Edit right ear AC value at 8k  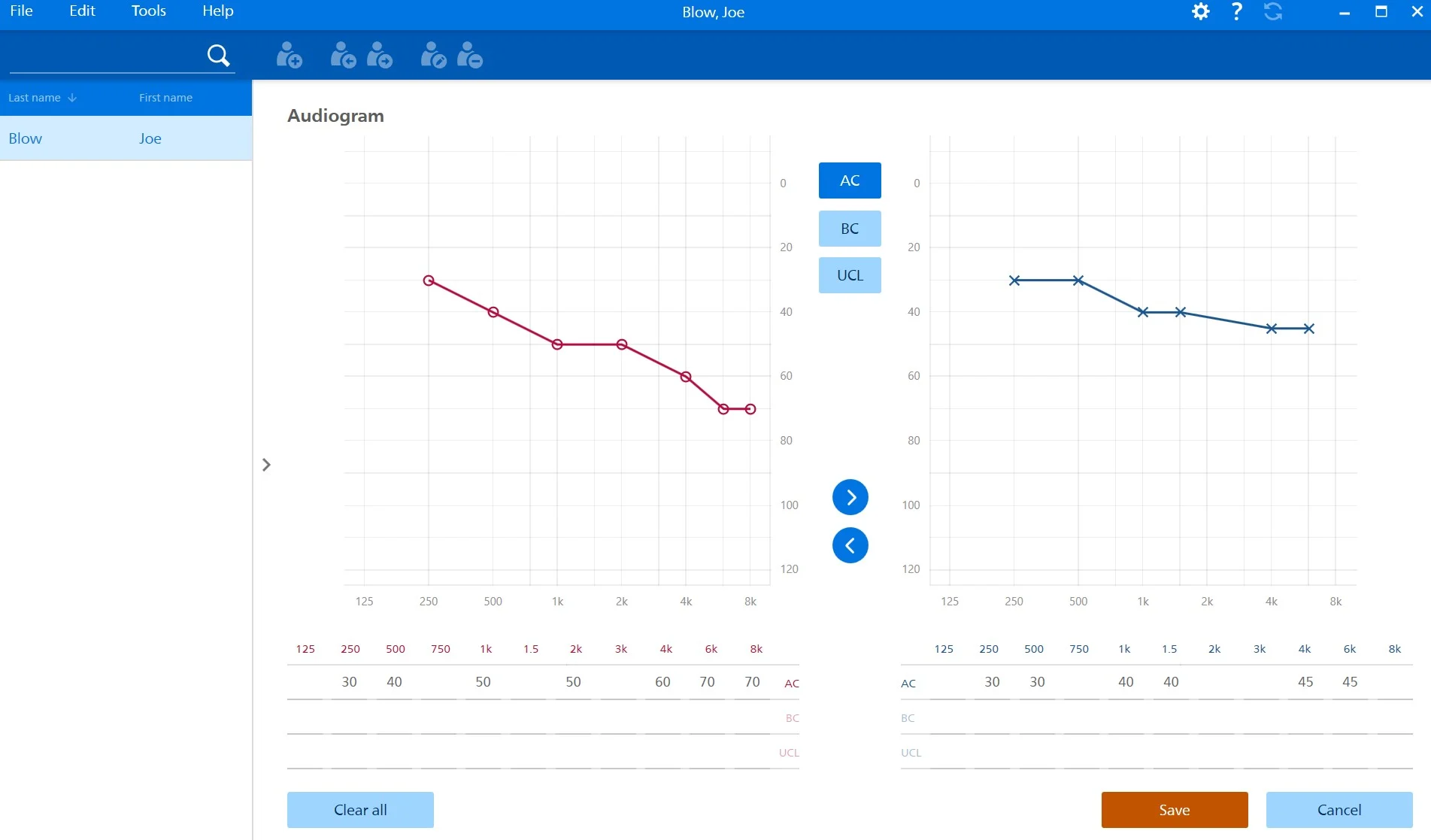pos(752,682)
